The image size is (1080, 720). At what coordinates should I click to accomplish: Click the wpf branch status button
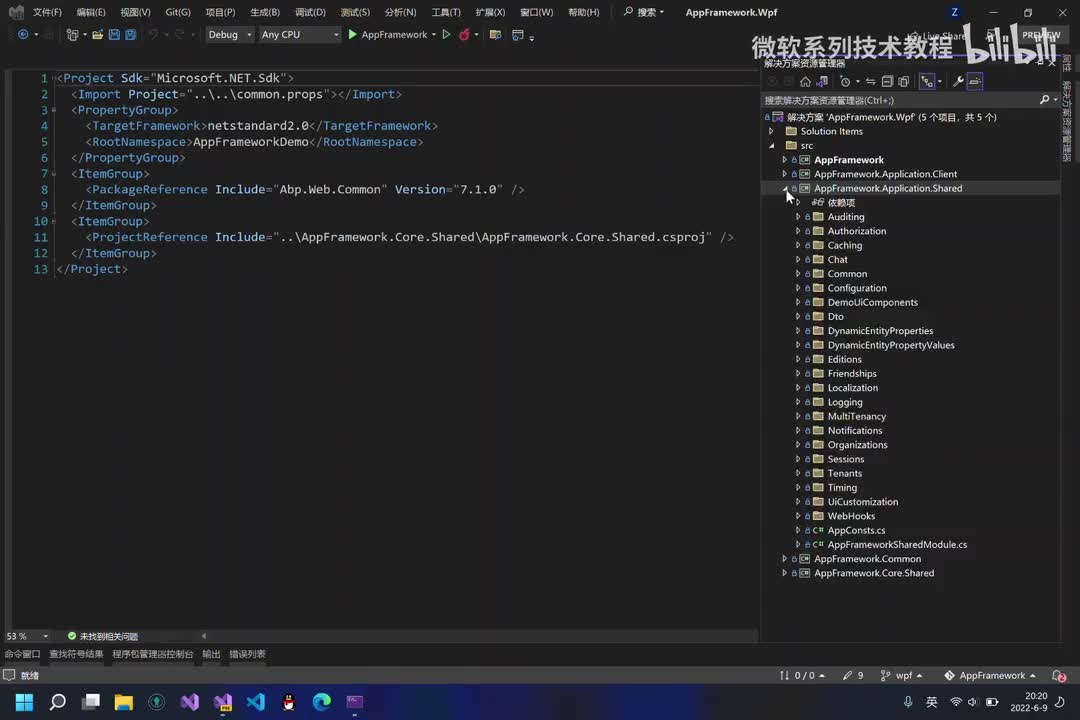pos(902,675)
